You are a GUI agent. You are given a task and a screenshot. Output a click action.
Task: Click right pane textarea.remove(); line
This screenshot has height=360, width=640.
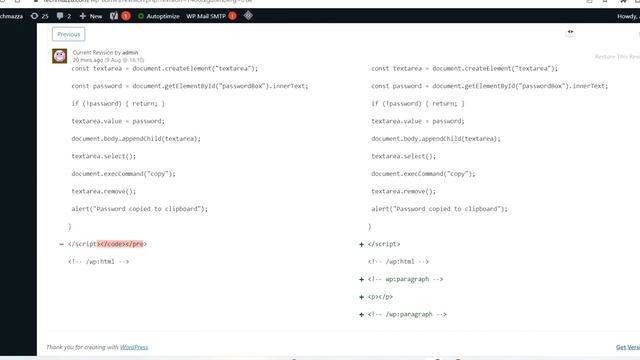click(403, 191)
